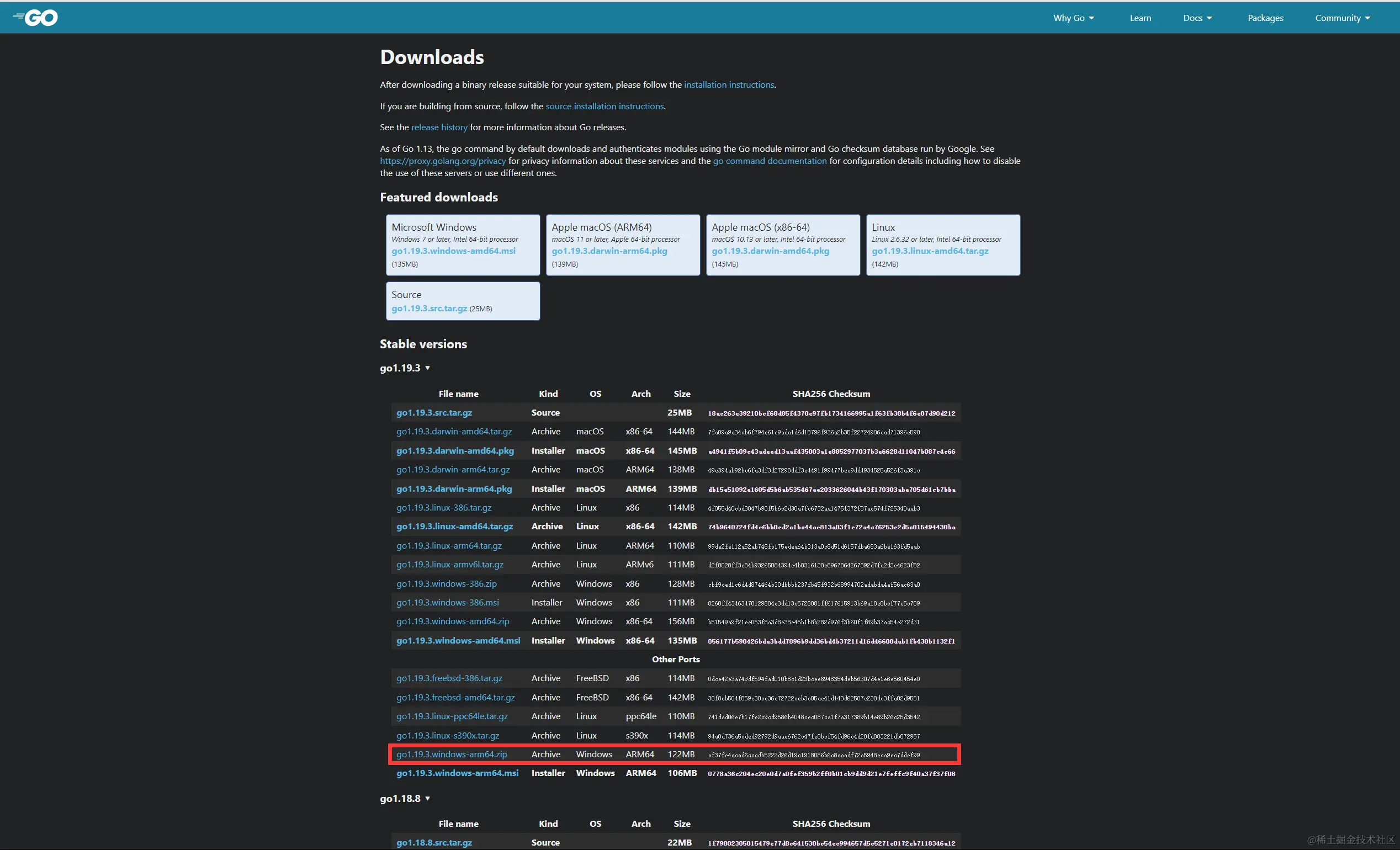The width and height of the screenshot is (1400, 850).
Task: Open source installation instructions link
Action: (x=604, y=106)
